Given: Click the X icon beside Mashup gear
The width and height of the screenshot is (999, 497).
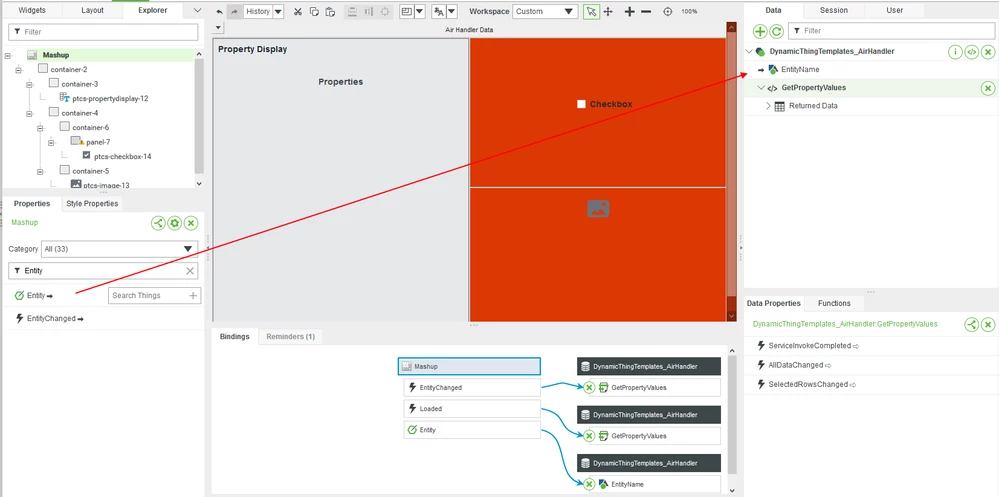Looking at the screenshot, I should (190, 223).
